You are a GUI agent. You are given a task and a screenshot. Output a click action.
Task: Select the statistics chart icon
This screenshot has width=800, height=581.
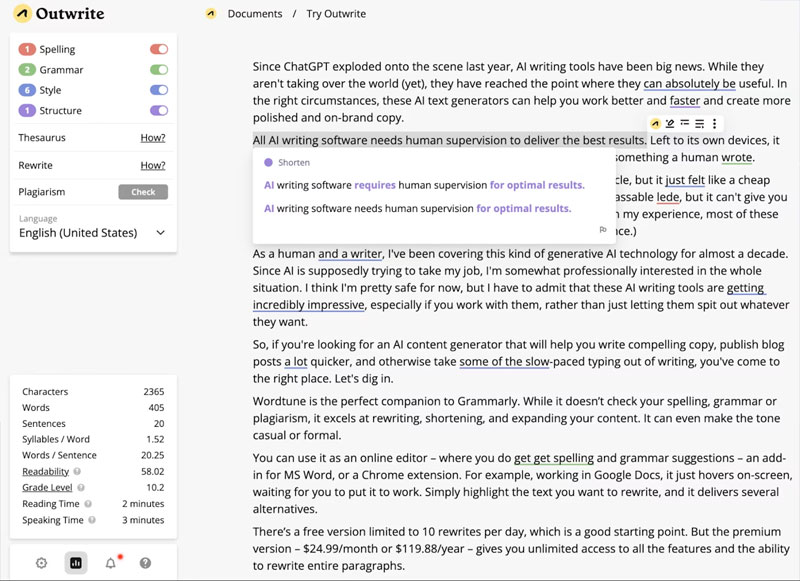(x=76, y=563)
